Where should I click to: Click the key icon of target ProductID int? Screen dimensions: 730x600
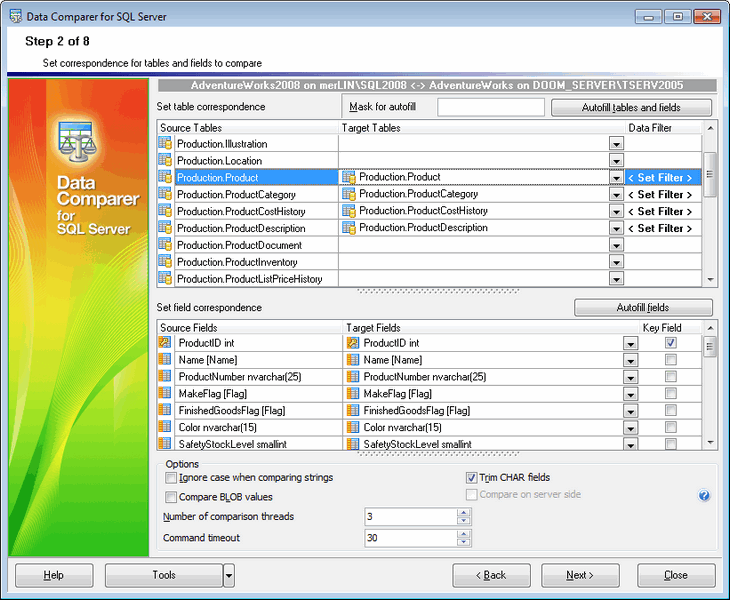coord(353,343)
